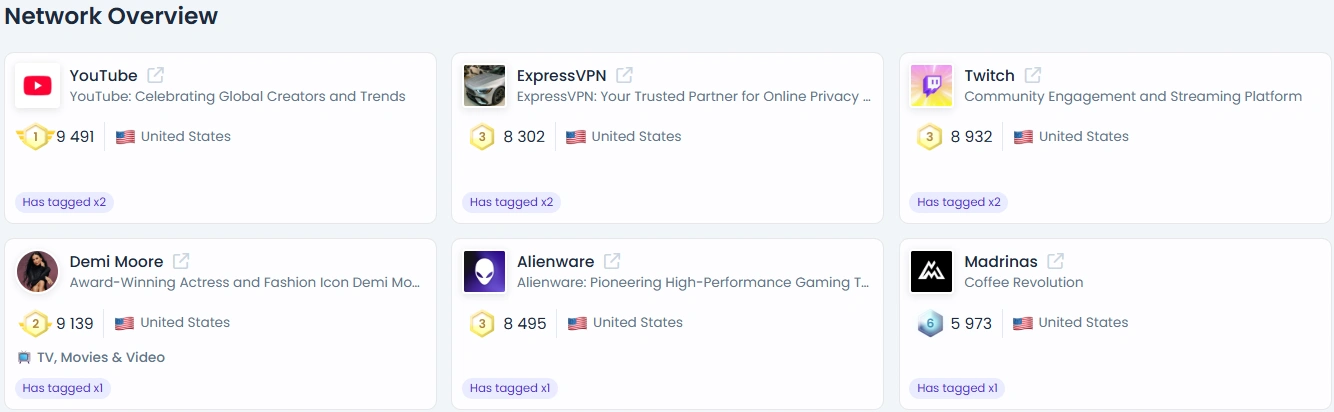
Task: Click the US flag on ExpressVPN card
Action: click(576, 137)
